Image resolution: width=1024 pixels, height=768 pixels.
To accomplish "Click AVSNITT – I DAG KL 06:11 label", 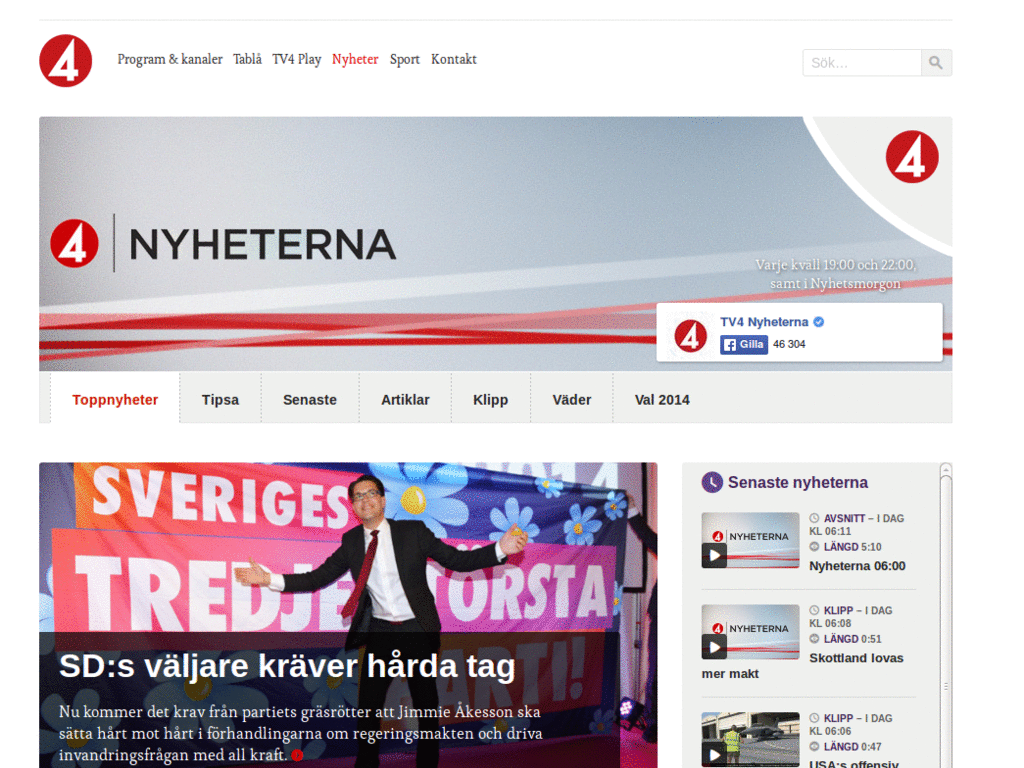I will click(x=857, y=525).
